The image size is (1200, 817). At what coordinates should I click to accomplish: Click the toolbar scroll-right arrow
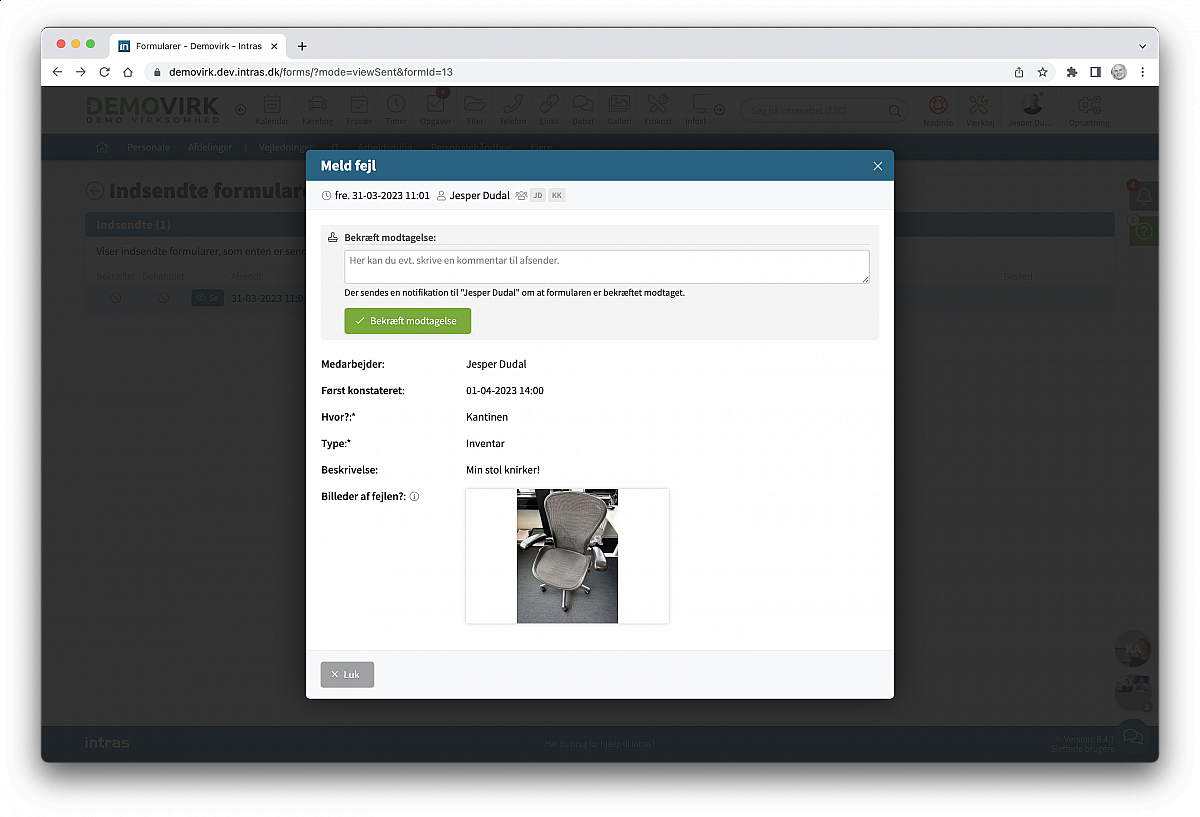[719, 109]
